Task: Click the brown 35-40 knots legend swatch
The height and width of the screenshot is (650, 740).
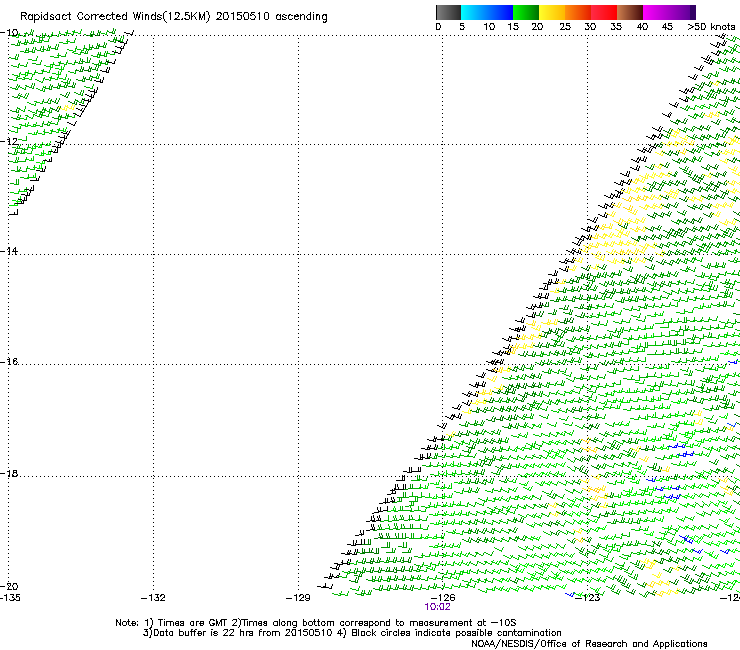Action: (x=630, y=12)
